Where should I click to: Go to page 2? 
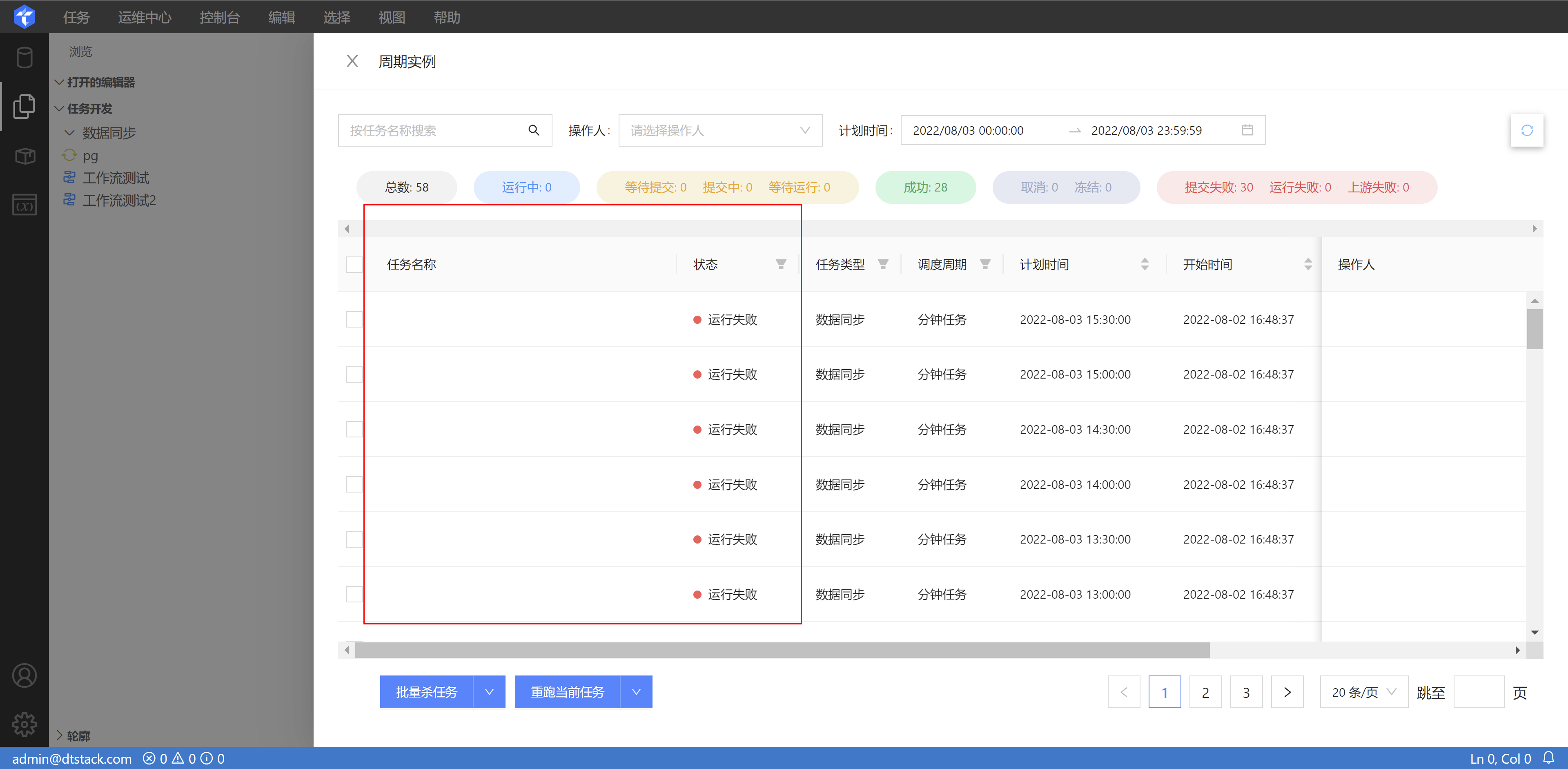click(x=1205, y=692)
